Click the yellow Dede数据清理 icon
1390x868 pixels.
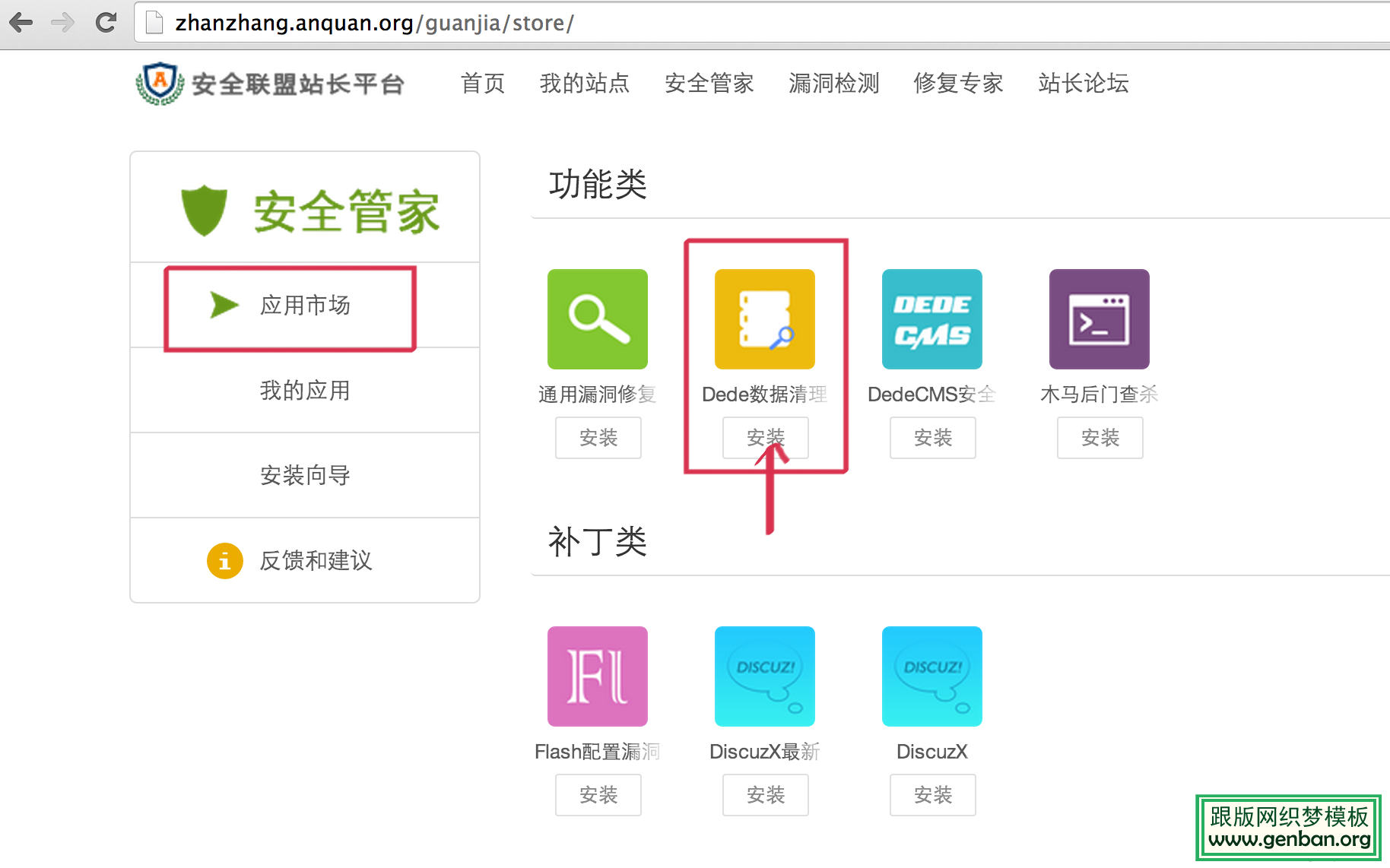coord(764,318)
